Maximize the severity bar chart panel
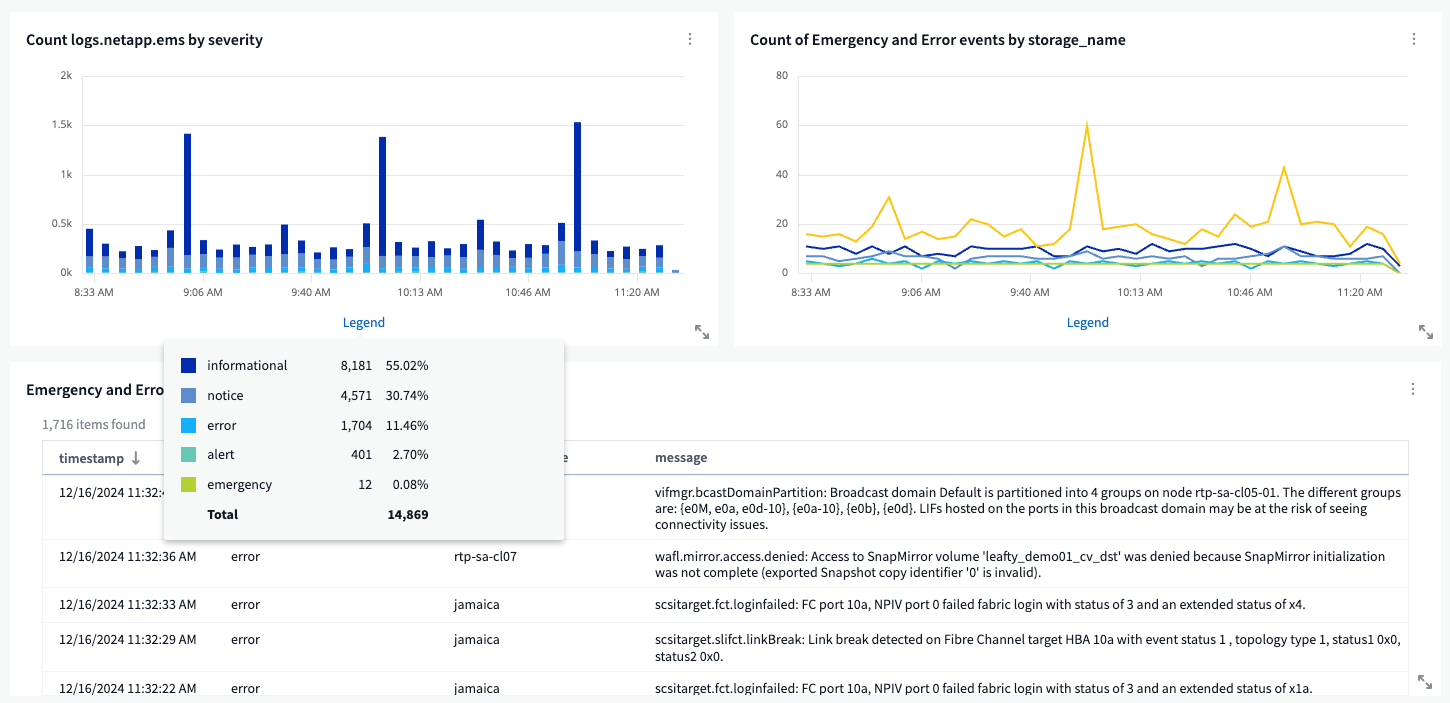The width and height of the screenshot is (1450, 703). click(700, 331)
